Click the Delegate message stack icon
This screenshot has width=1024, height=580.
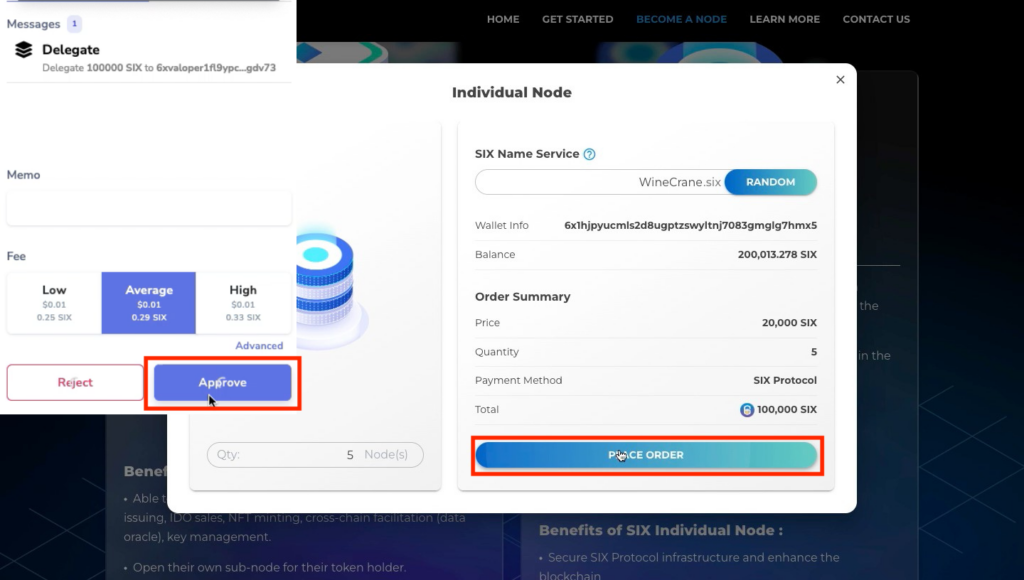click(25, 49)
